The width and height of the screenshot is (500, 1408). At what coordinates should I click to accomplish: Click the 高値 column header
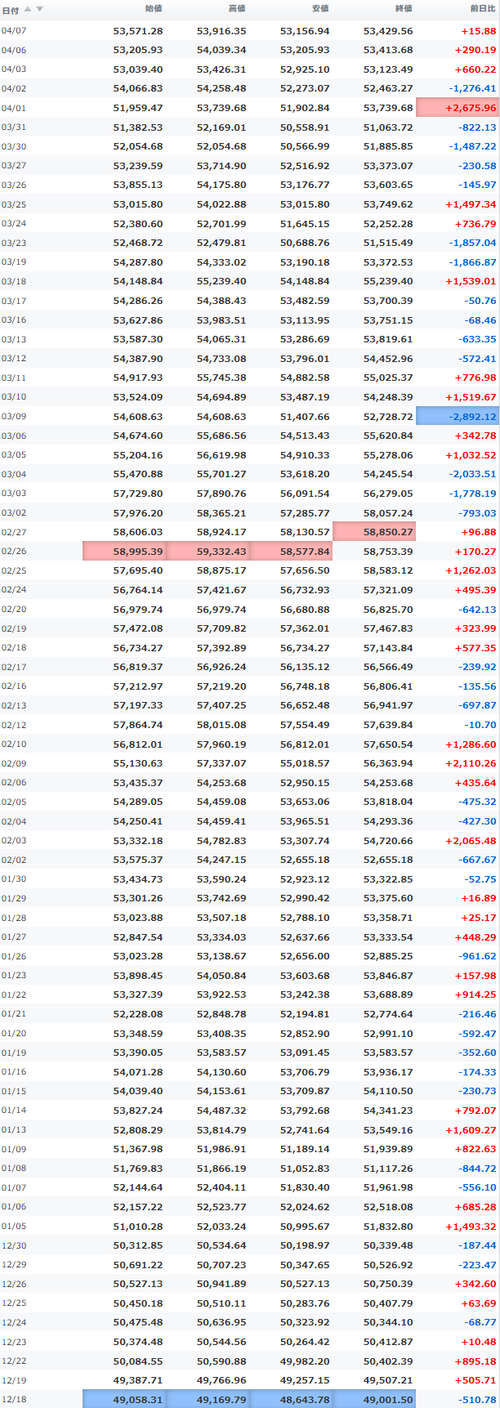237,8
